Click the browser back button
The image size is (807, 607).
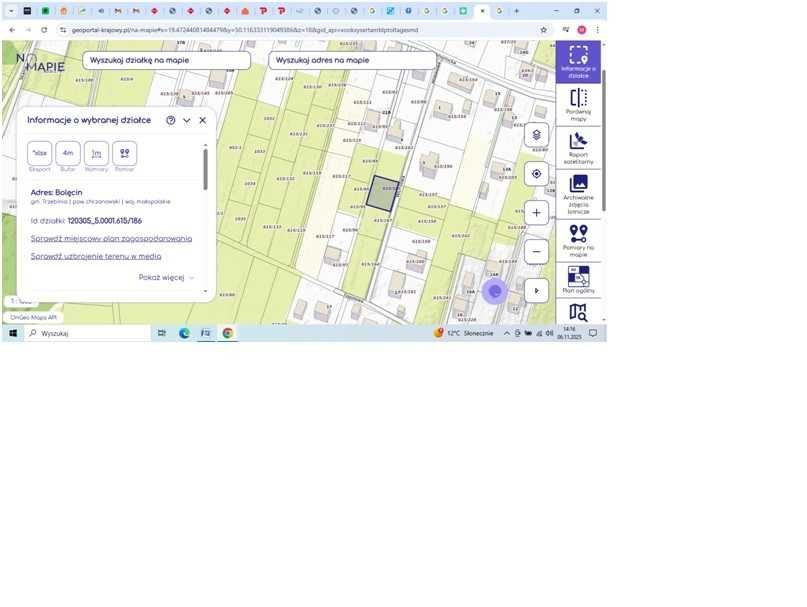12,30
